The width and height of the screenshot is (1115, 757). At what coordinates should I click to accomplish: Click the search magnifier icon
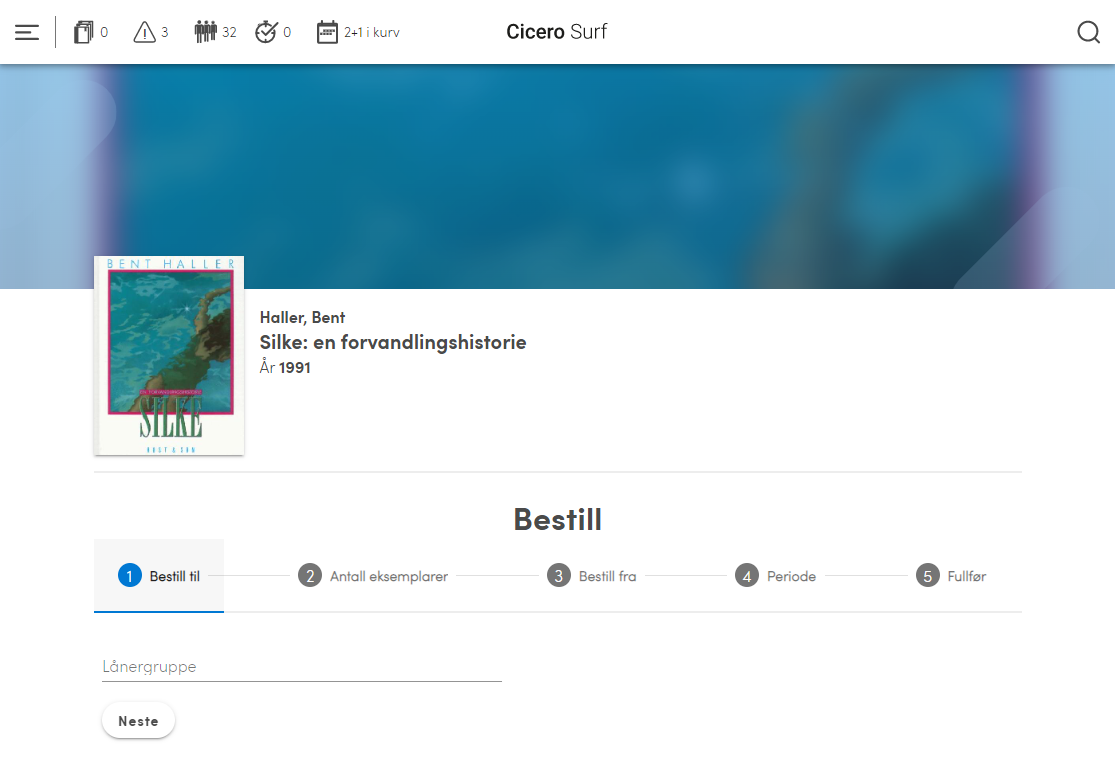[x=1088, y=32]
